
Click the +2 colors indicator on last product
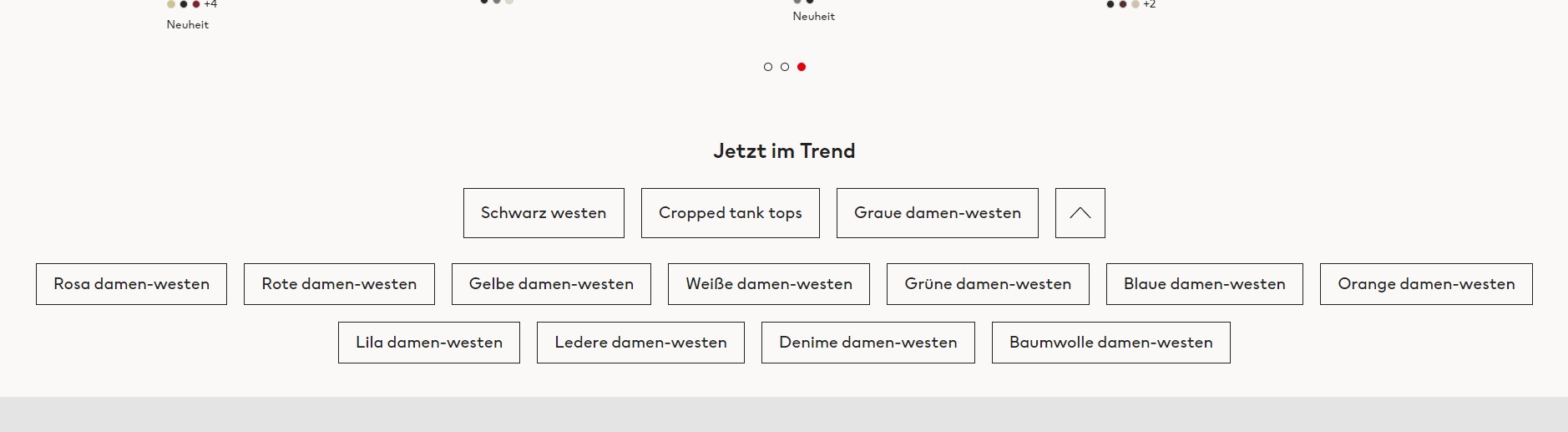(1150, 4)
